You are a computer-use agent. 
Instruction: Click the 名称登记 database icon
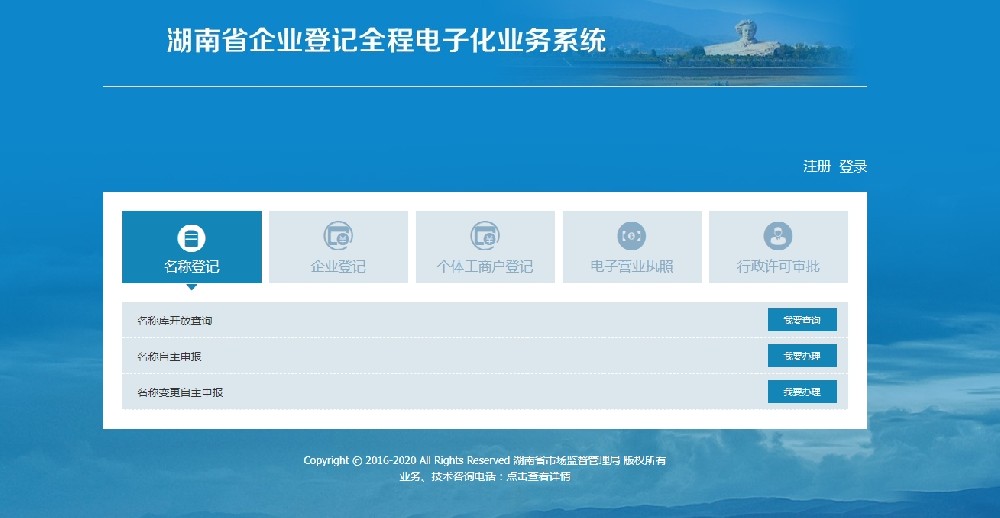(191, 237)
